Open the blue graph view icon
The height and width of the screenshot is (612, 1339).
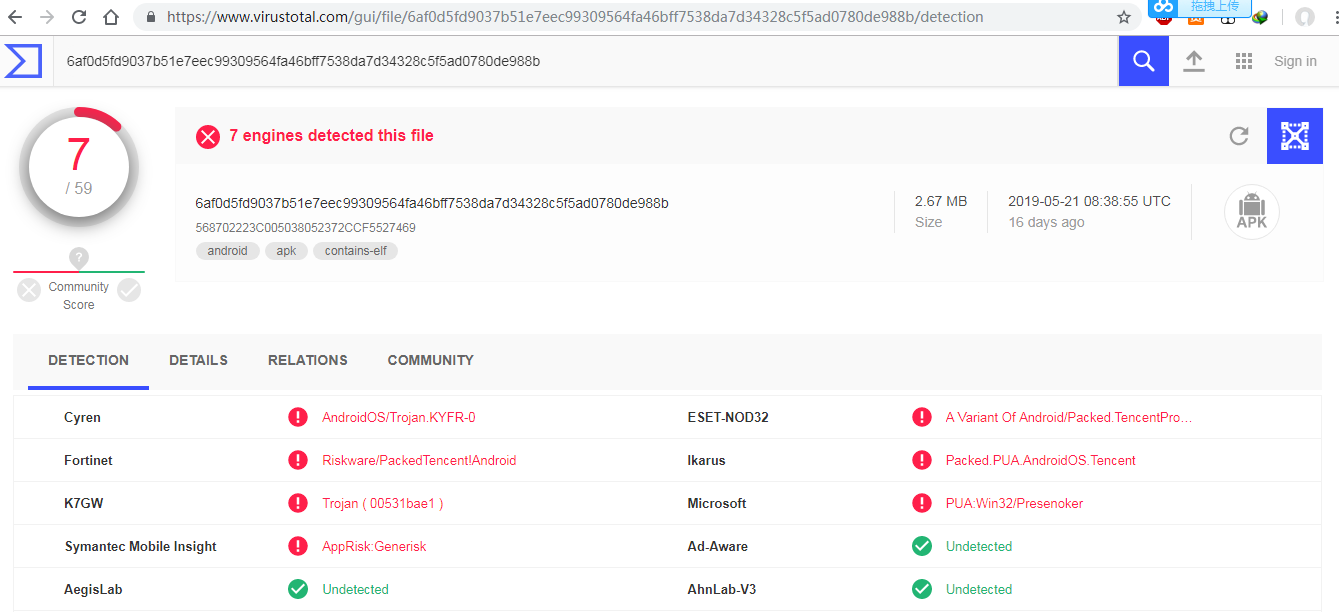click(1295, 136)
